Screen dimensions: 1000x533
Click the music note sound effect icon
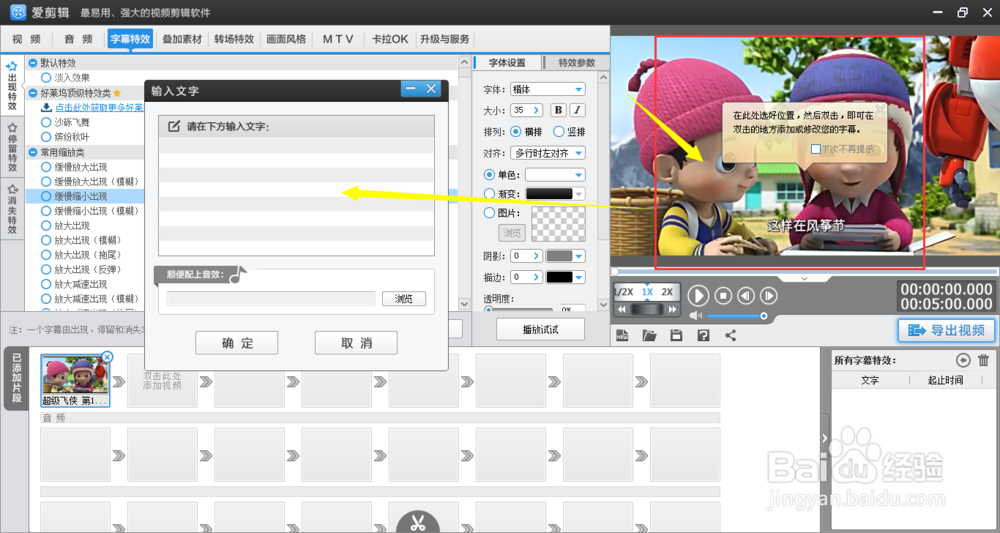pos(237,274)
